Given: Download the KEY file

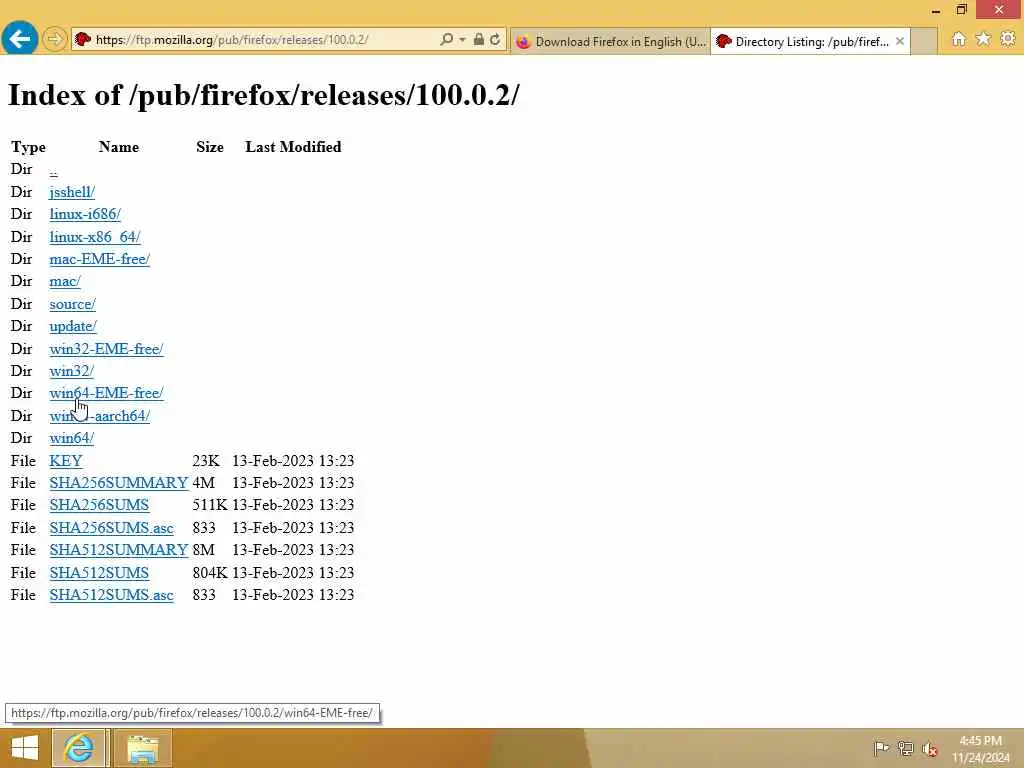Looking at the screenshot, I should click(x=66, y=460).
